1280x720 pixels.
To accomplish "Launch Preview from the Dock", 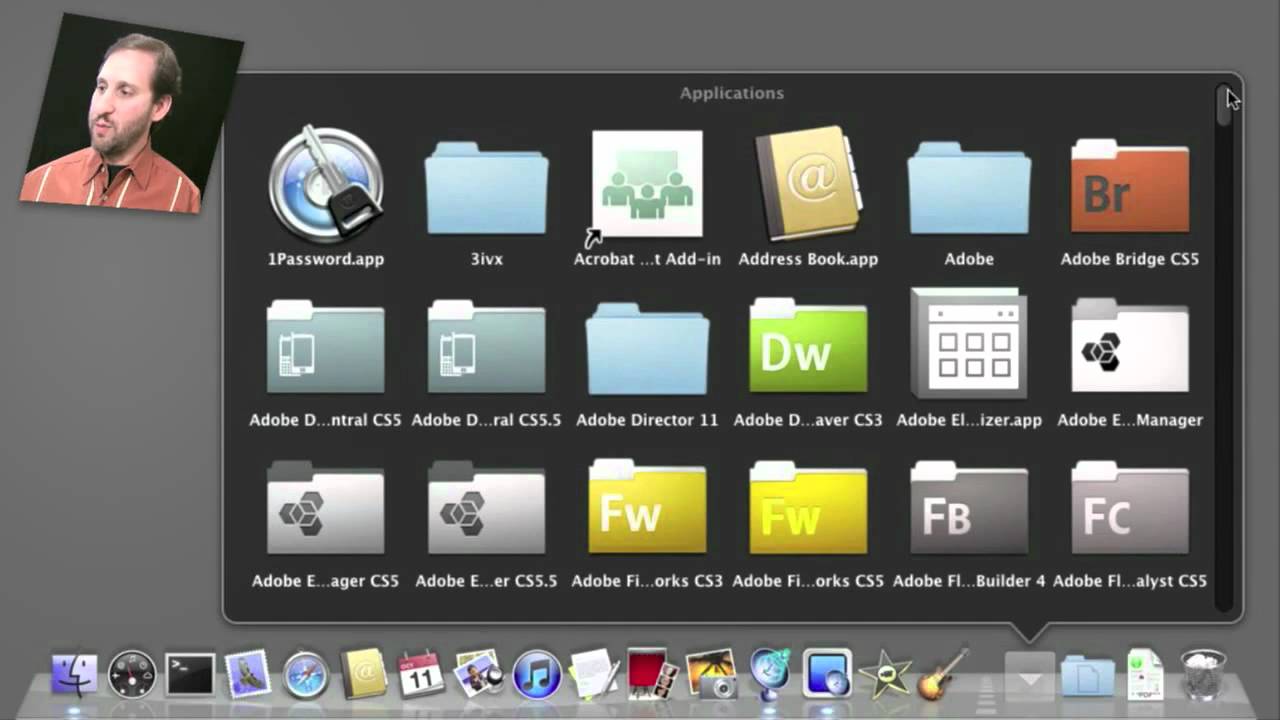I will pyautogui.click(x=478, y=674).
